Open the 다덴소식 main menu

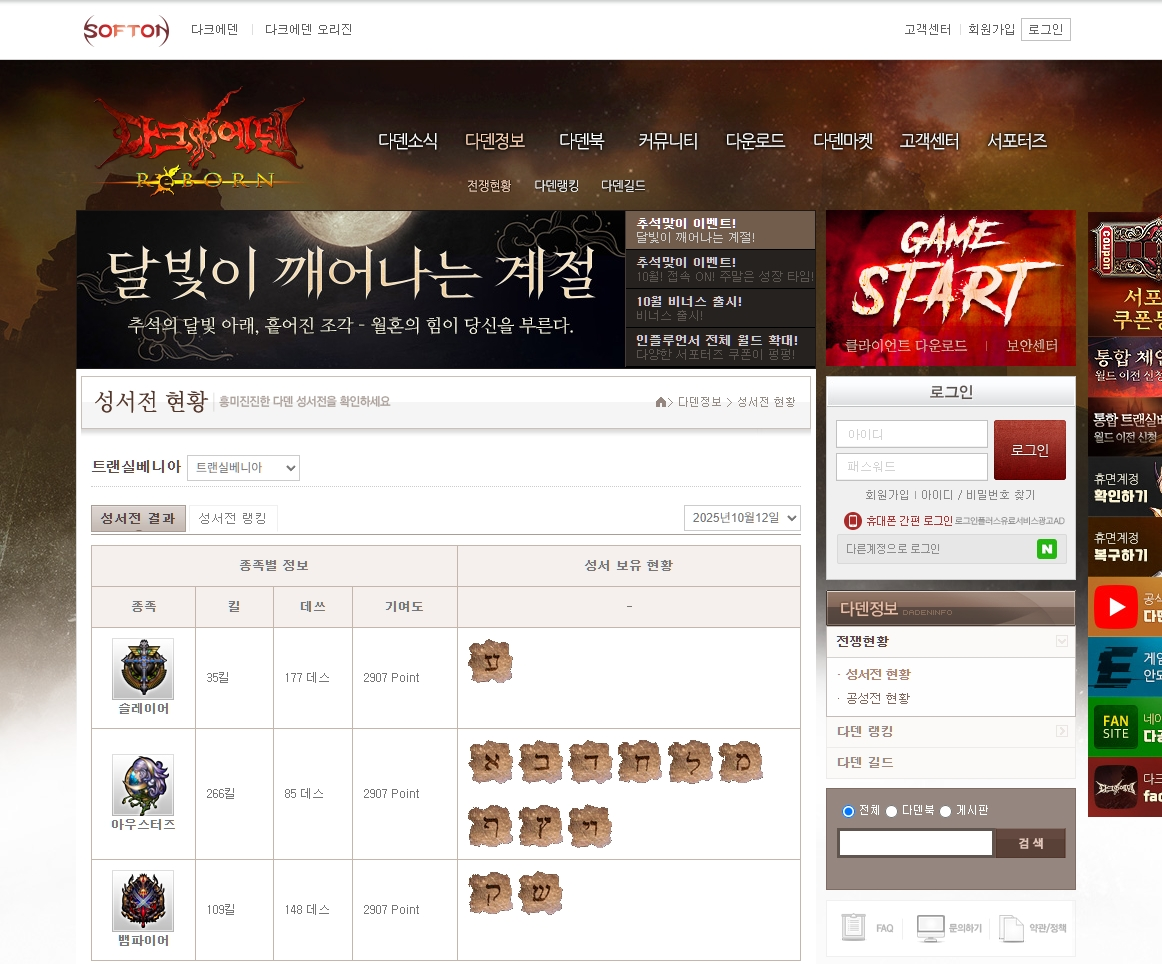tap(408, 141)
